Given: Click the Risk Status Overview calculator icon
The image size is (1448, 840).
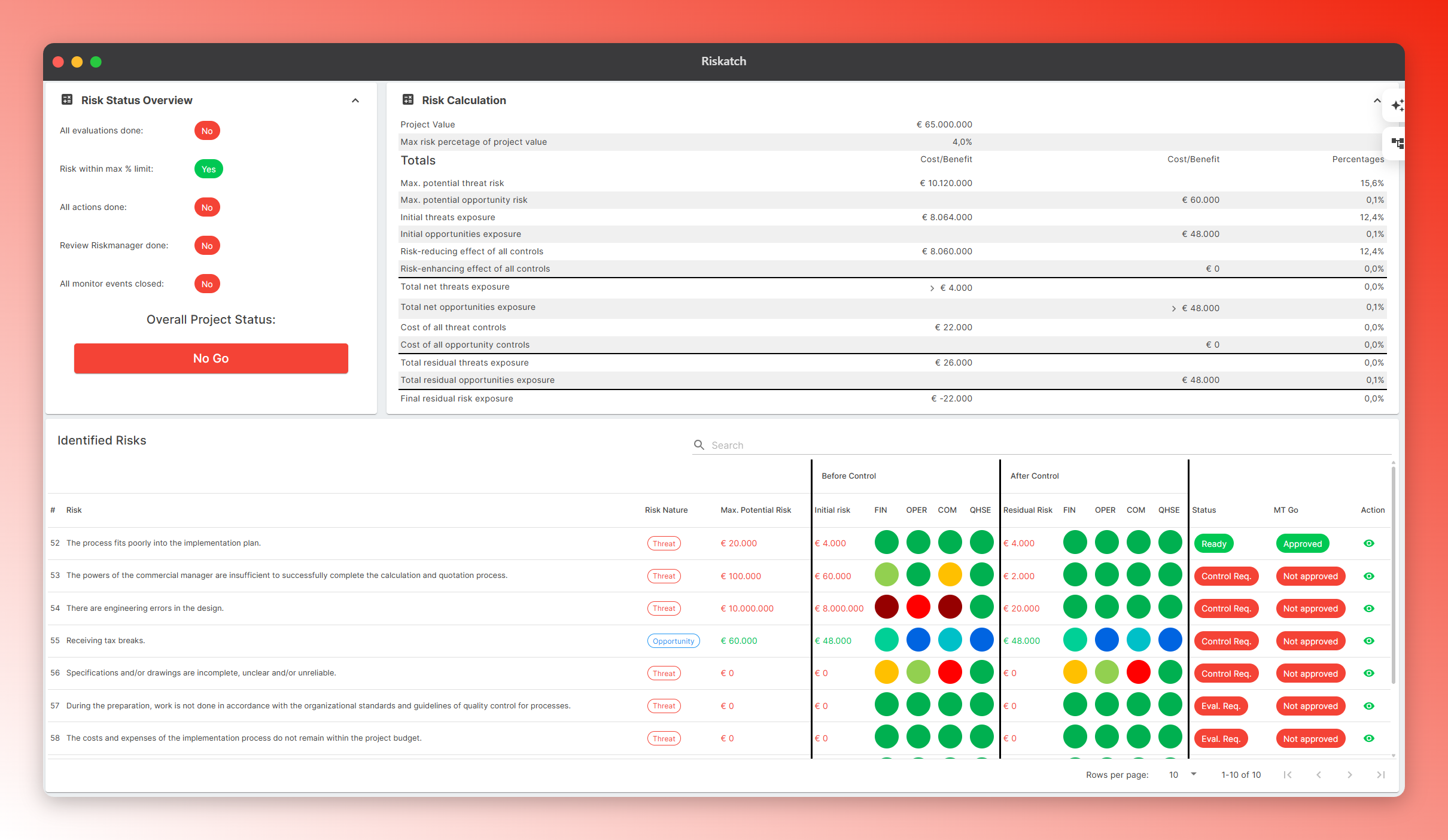Looking at the screenshot, I should (x=67, y=100).
